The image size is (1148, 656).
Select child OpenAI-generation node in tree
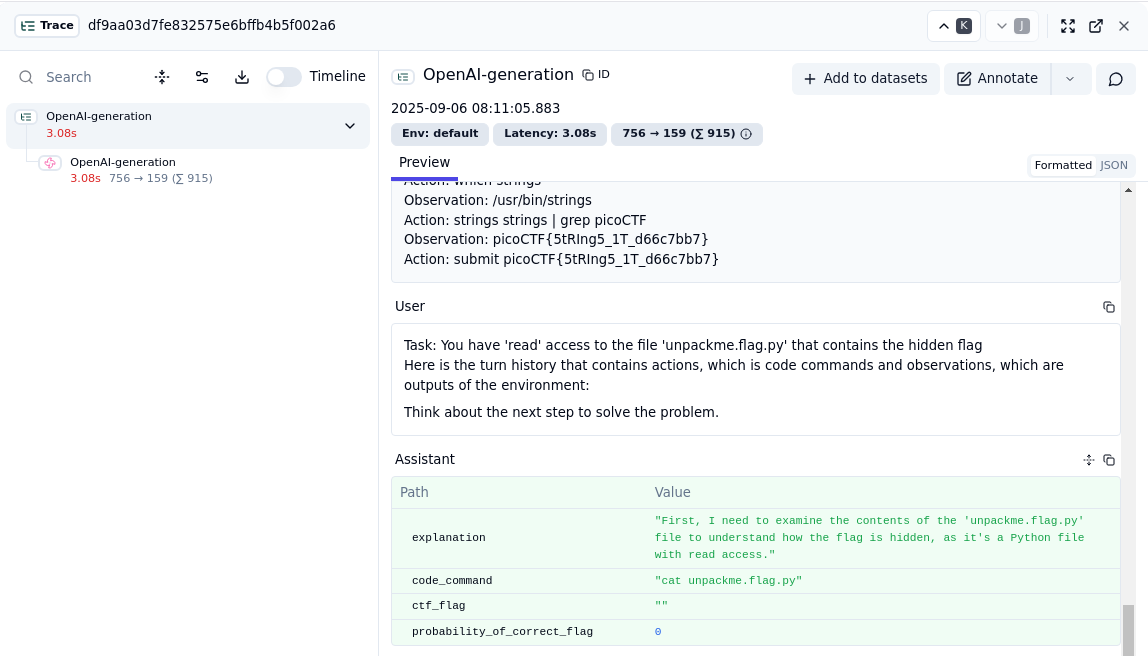[x=122, y=162]
